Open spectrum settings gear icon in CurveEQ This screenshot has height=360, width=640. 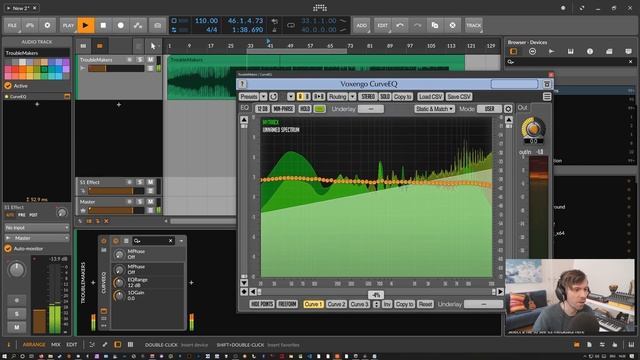coord(508,109)
